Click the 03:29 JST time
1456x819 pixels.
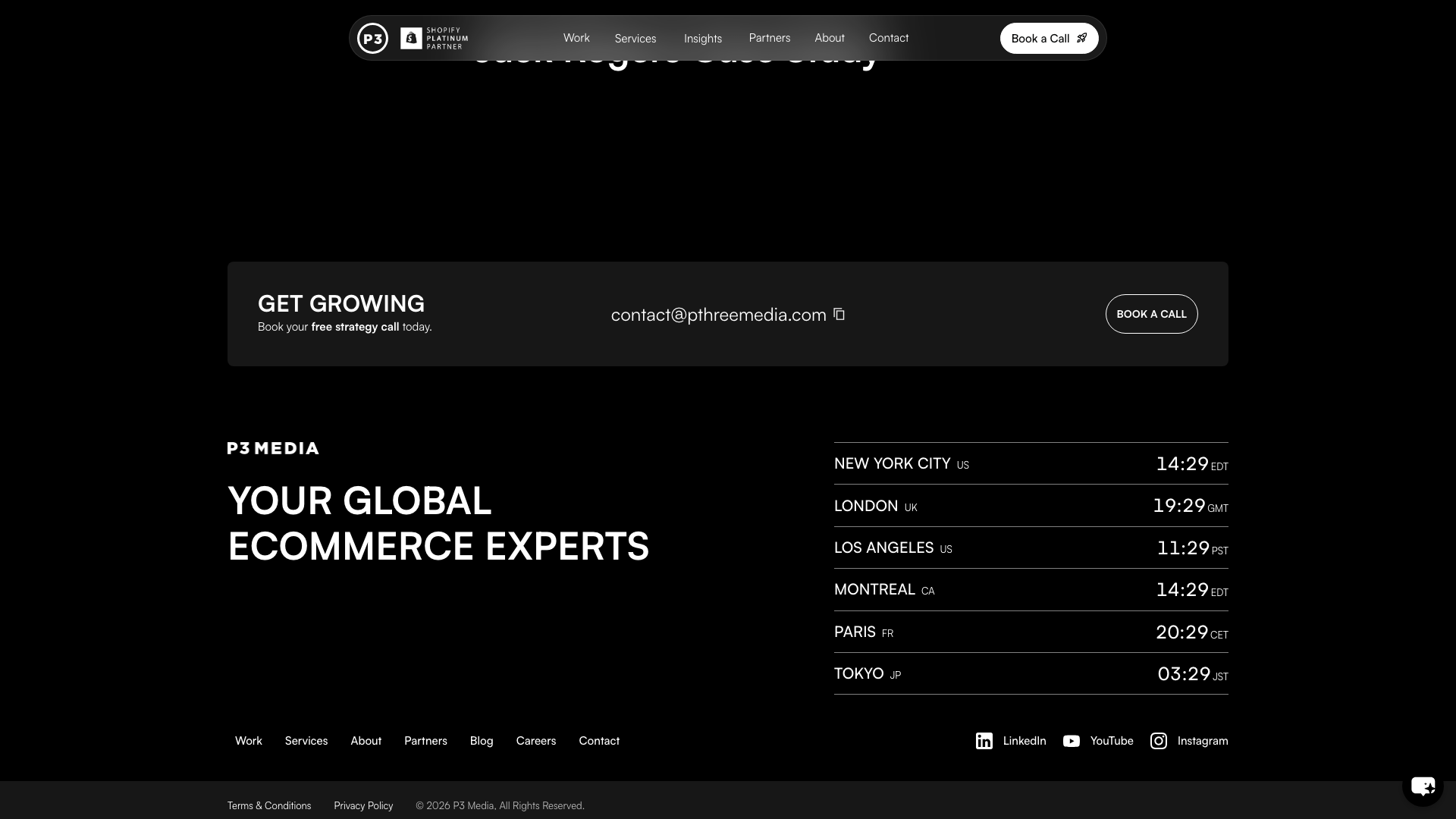click(1193, 673)
